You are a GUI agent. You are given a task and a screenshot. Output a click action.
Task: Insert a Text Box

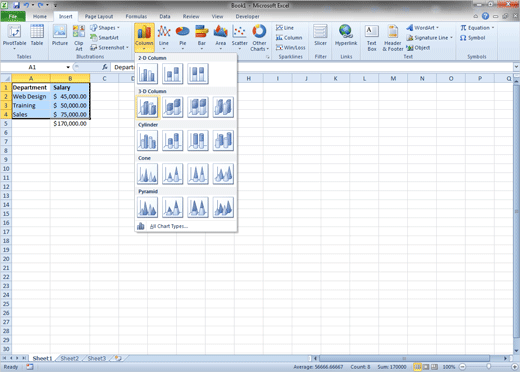click(x=372, y=38)
